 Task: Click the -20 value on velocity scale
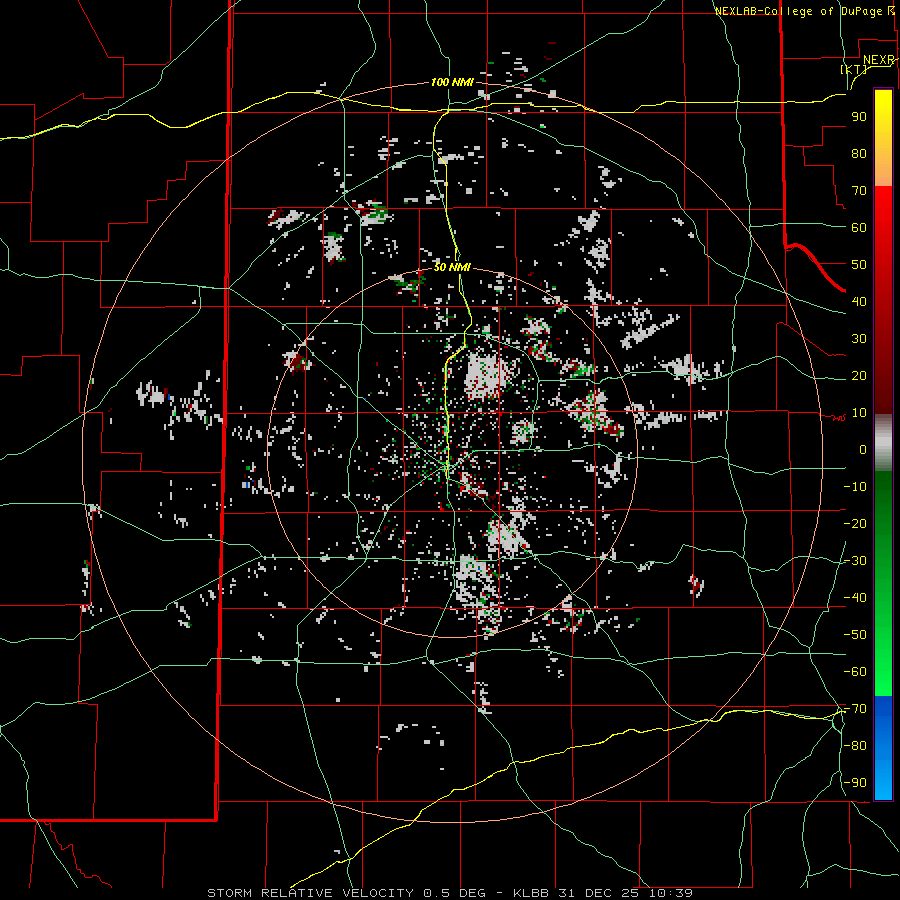(x=855, y=524)
